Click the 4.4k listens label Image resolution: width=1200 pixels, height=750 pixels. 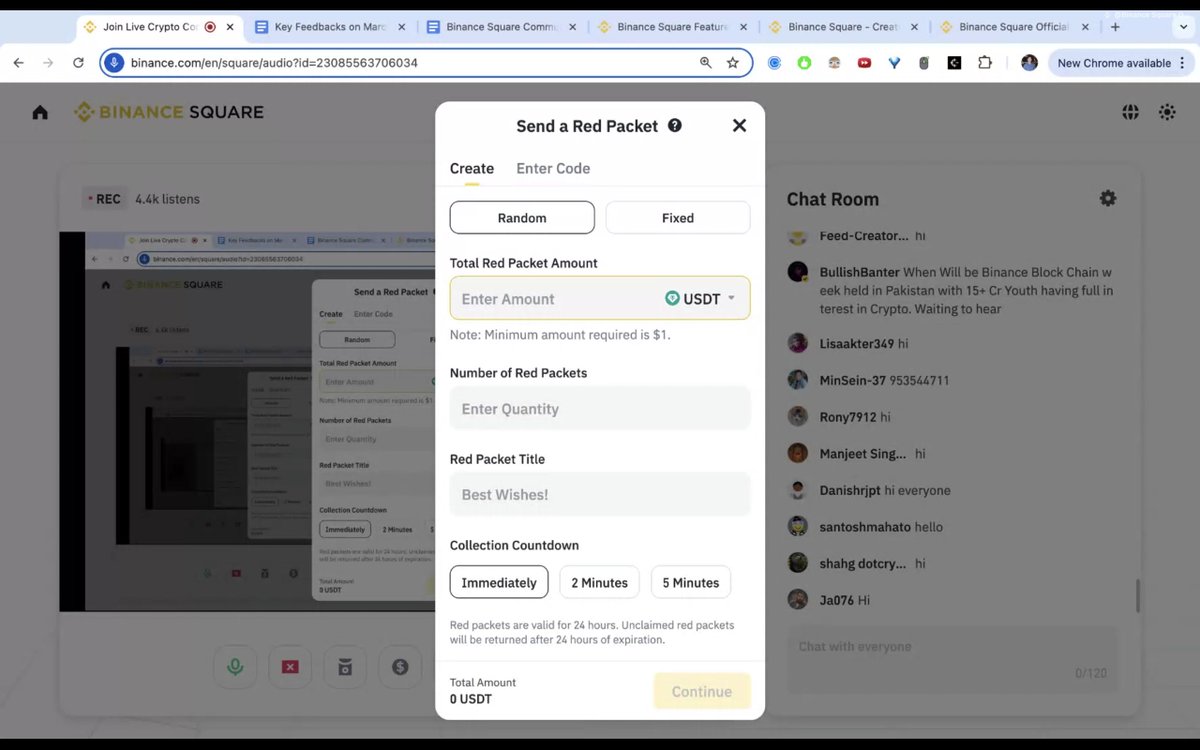(x=168, y=199)
